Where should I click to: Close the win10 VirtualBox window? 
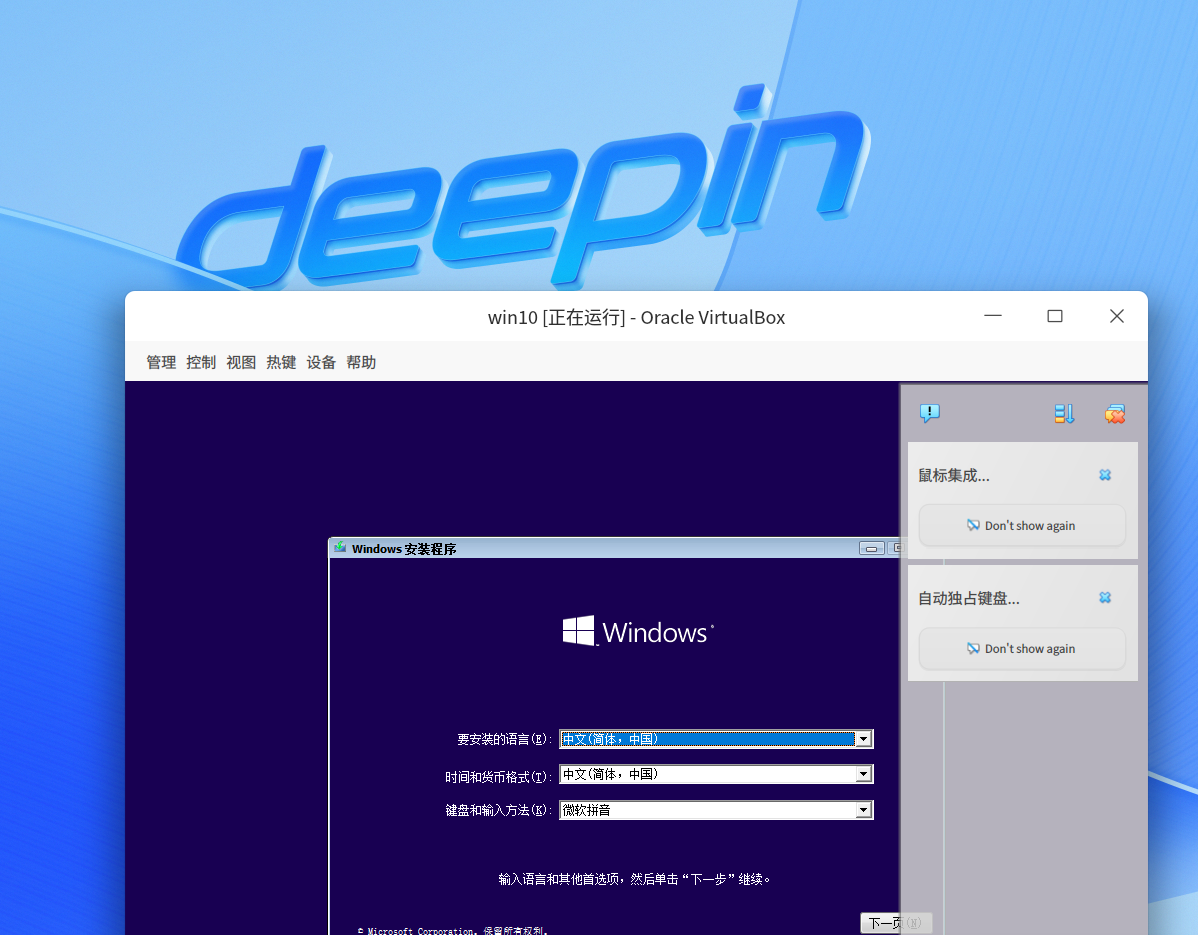pos(1116,315)
